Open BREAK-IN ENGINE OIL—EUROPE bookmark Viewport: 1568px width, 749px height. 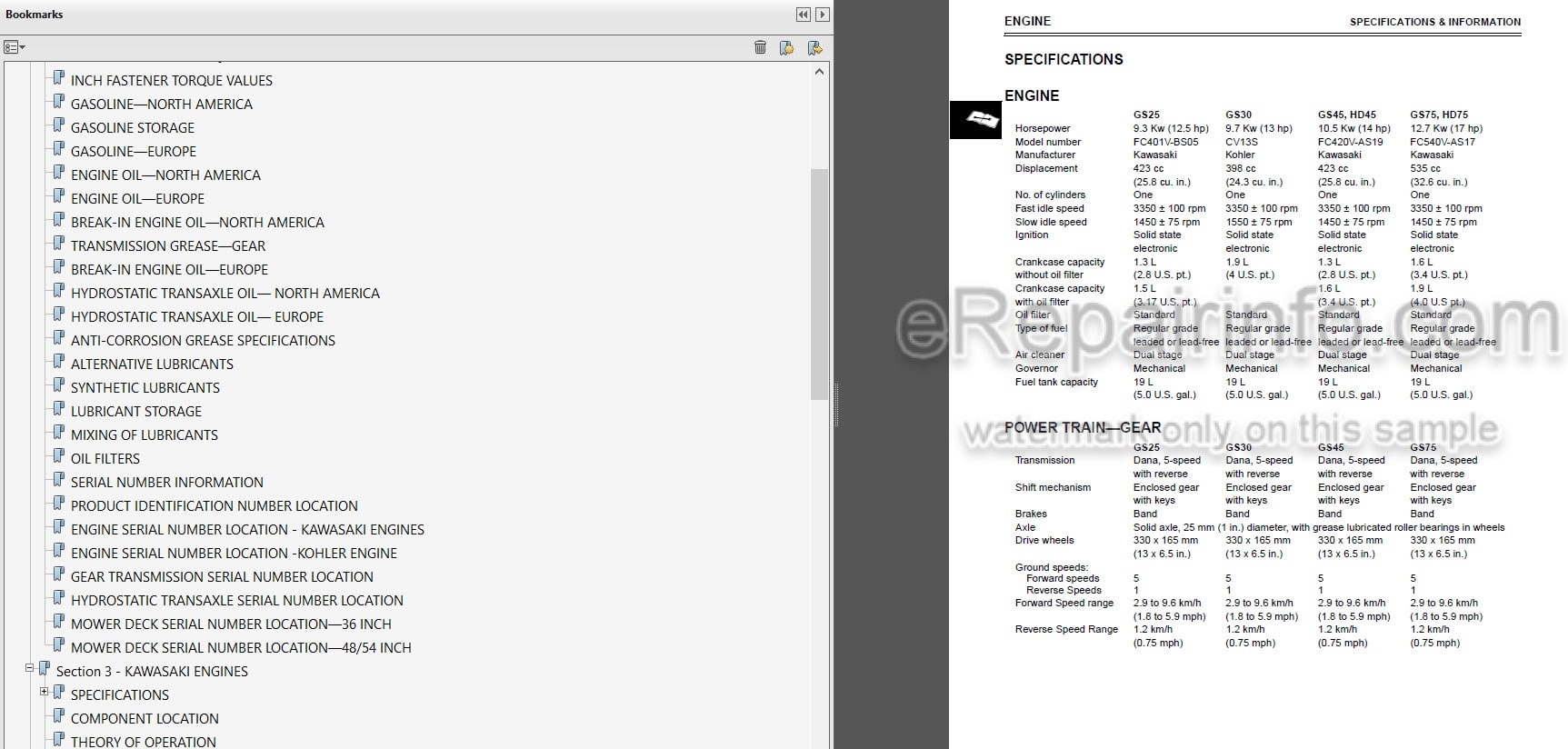click(169, 270)
